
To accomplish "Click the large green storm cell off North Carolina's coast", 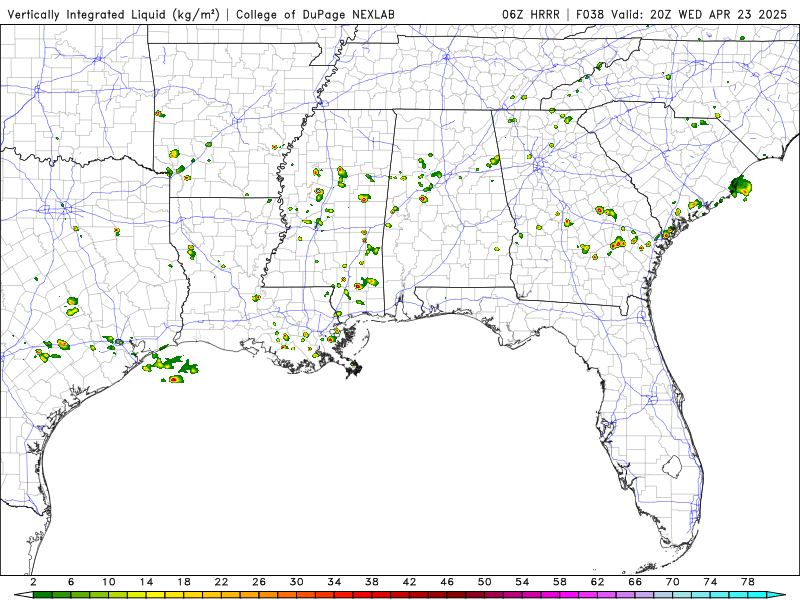I will tap(740, 187).
